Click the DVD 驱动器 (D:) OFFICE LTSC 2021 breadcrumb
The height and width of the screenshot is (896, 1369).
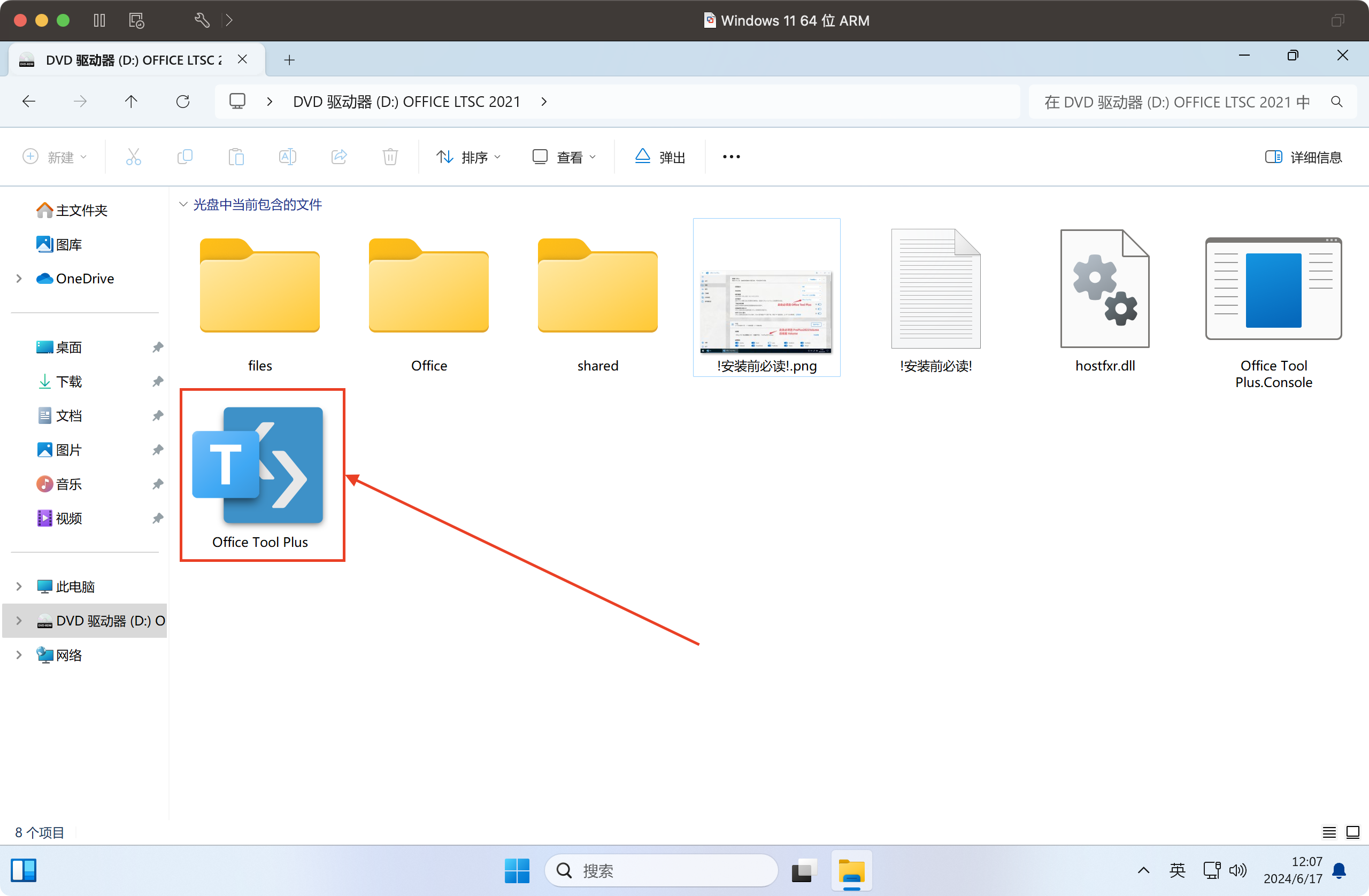(406, 102)
